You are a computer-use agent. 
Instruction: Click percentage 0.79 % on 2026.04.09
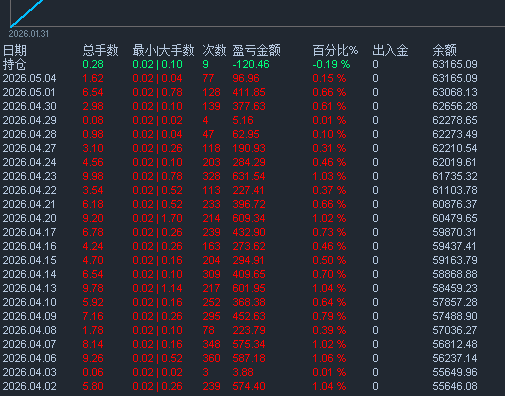click(329, 316)
